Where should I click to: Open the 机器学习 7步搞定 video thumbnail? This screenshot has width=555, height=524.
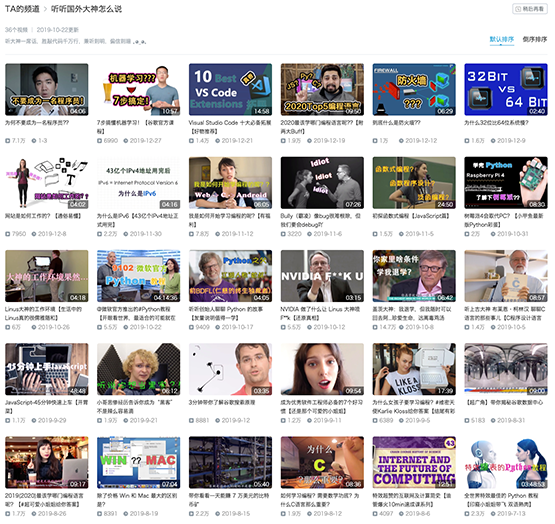pos(138,90)
